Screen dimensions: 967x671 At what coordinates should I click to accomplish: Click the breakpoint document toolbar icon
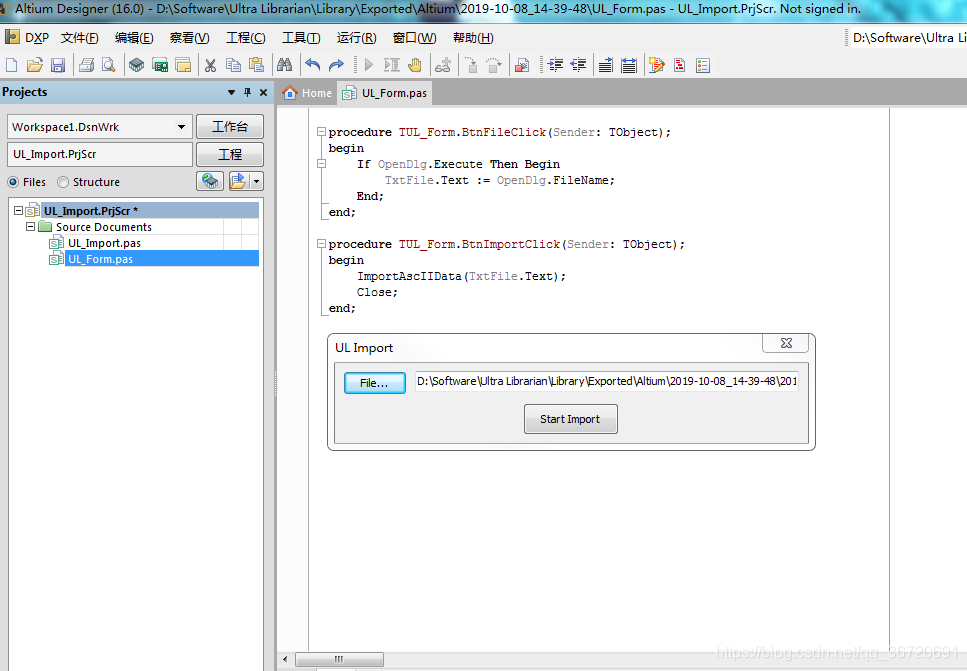click(x=522, y=65)
